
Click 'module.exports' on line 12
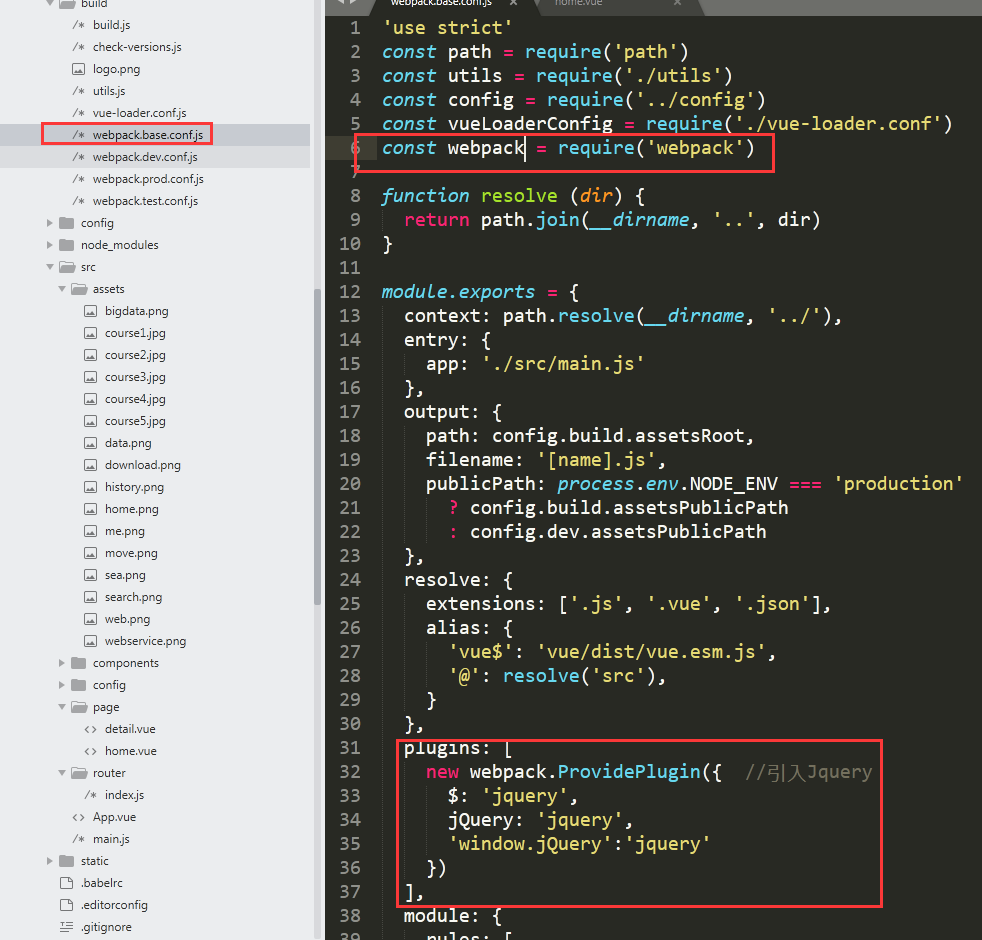458,292
